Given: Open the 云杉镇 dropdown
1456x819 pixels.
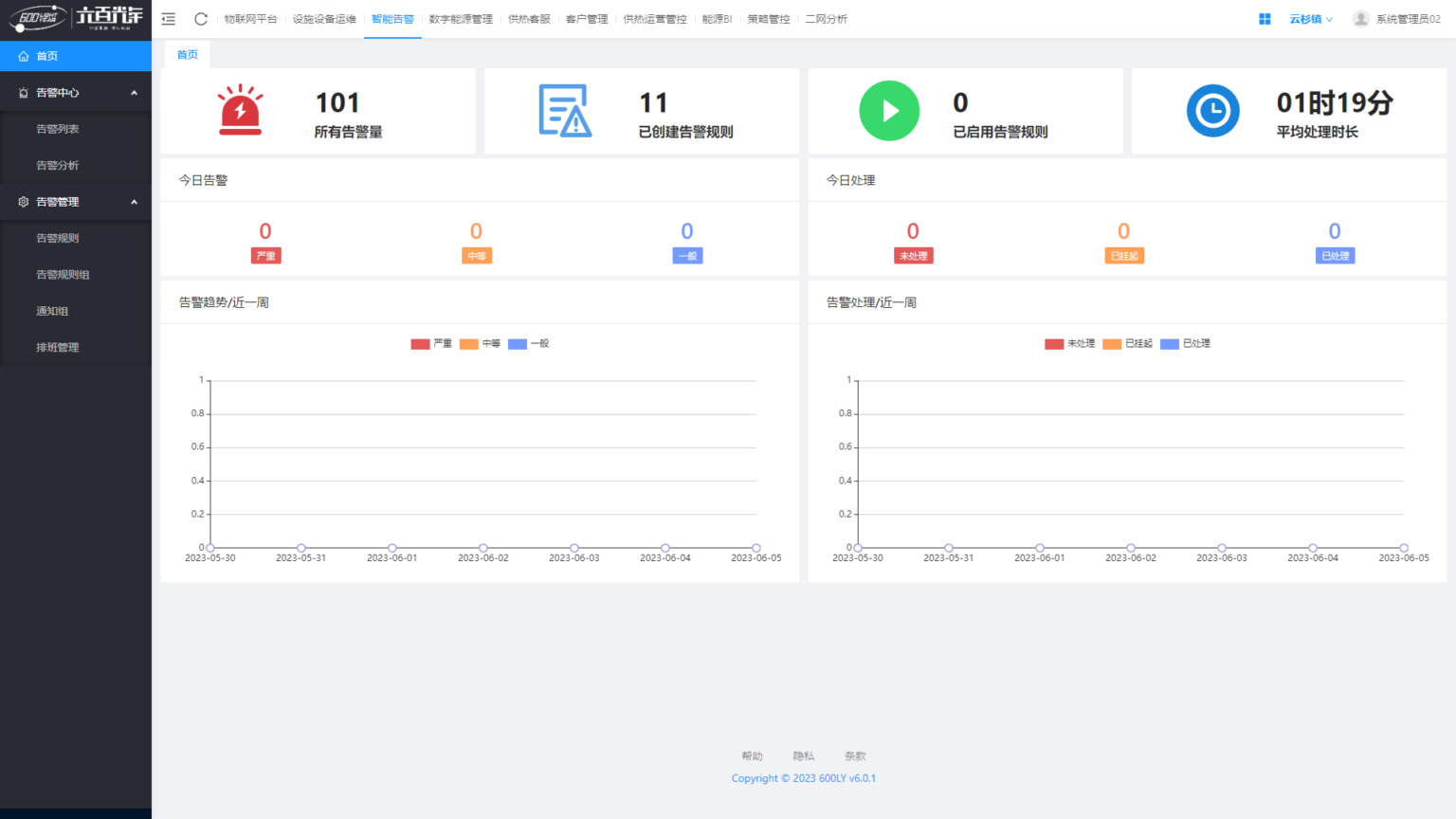Looking at the screenshot, I should [x=1310, y=19].
